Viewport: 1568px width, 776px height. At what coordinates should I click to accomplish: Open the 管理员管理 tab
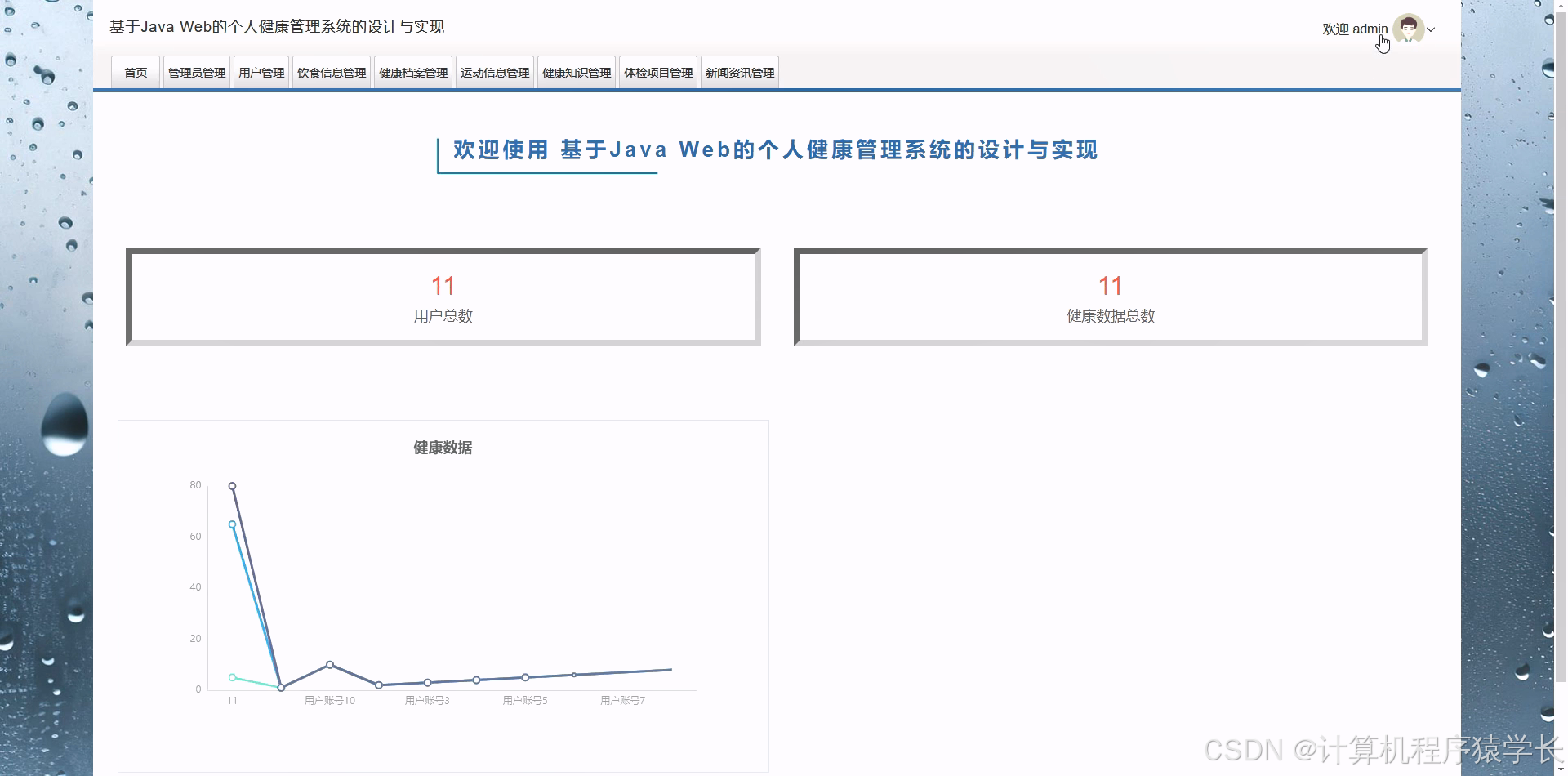point(196,72)
